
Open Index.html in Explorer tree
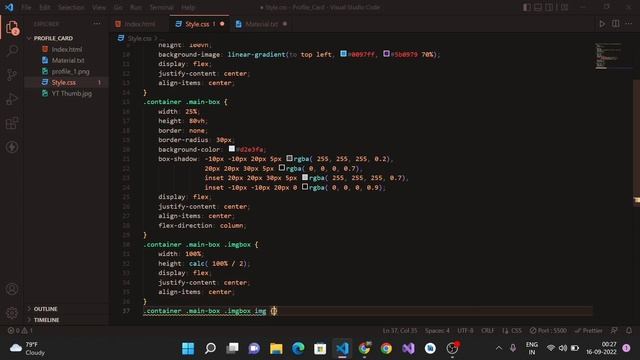point(67,49)
